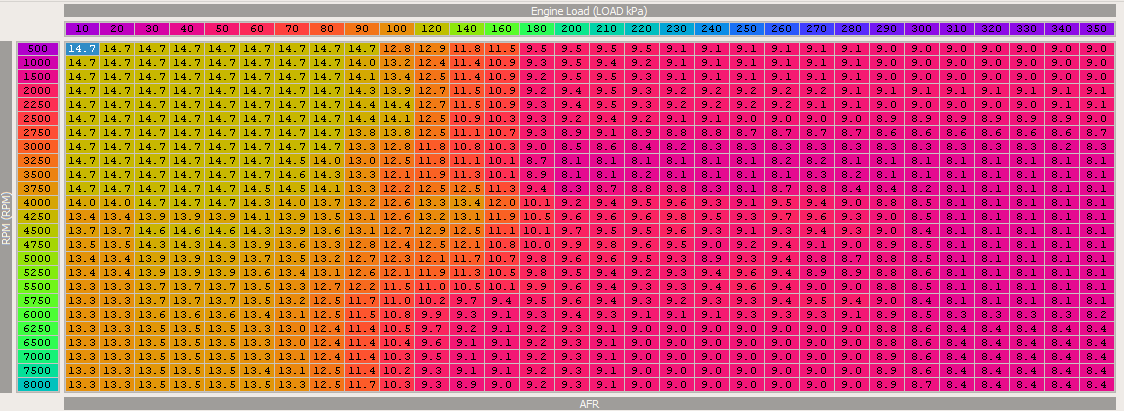
Task: Select cell at 3250 RPM and 200 kPa
Action: point(571,160)
